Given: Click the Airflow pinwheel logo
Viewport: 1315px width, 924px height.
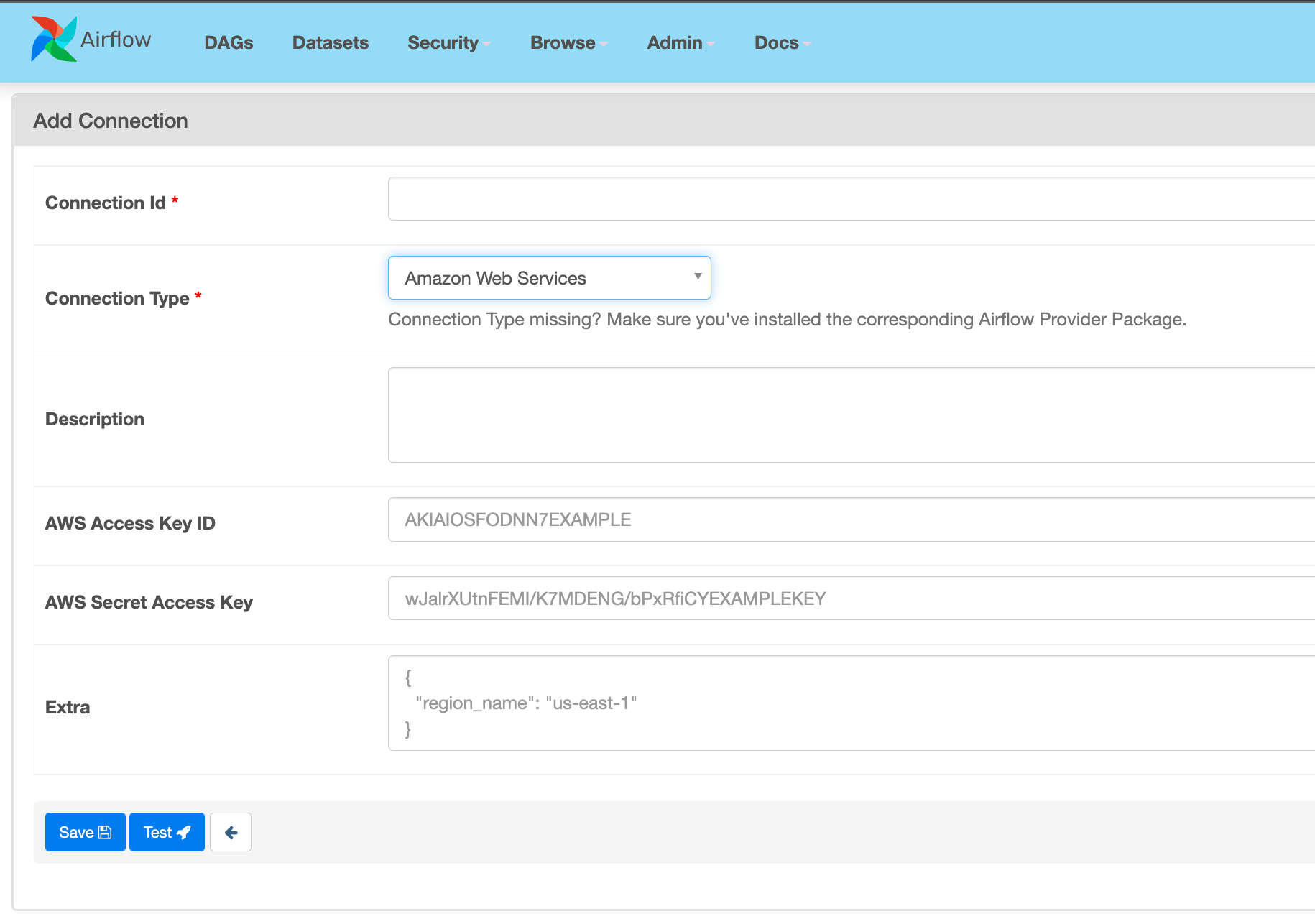Looking at the screenshot, I should [x=54, y=39].
